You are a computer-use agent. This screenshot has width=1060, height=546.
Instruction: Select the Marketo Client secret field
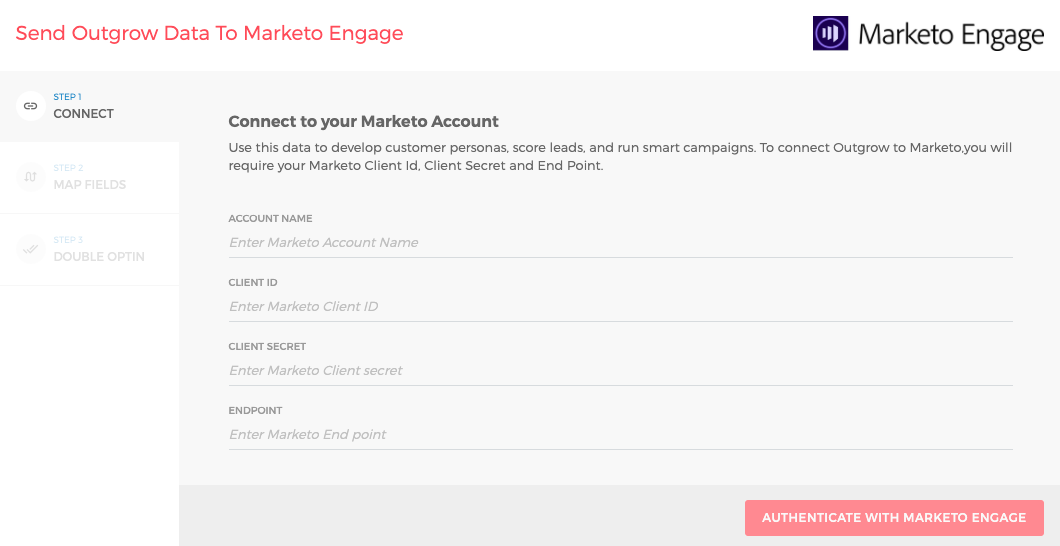[x=620, y=370]
